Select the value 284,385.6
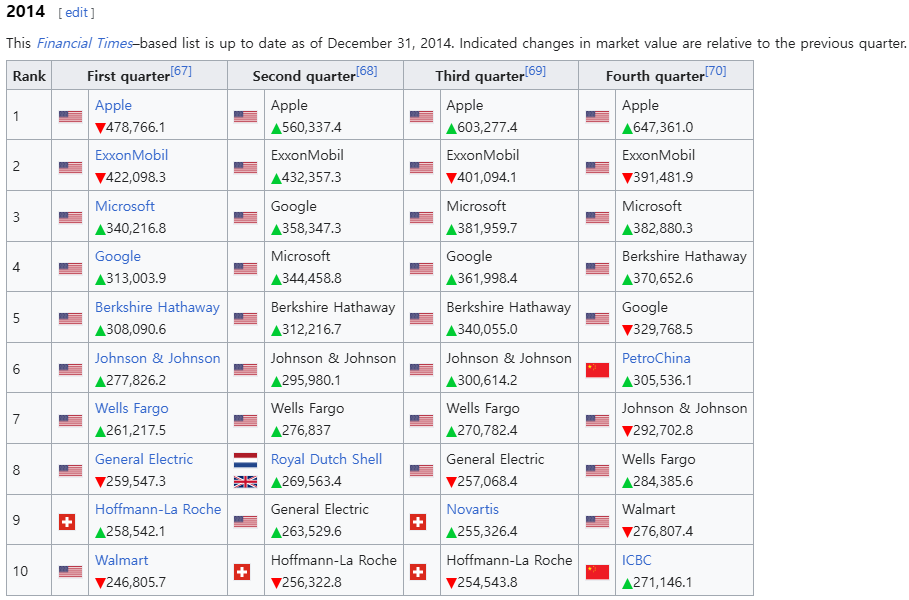 coord(663,481)
